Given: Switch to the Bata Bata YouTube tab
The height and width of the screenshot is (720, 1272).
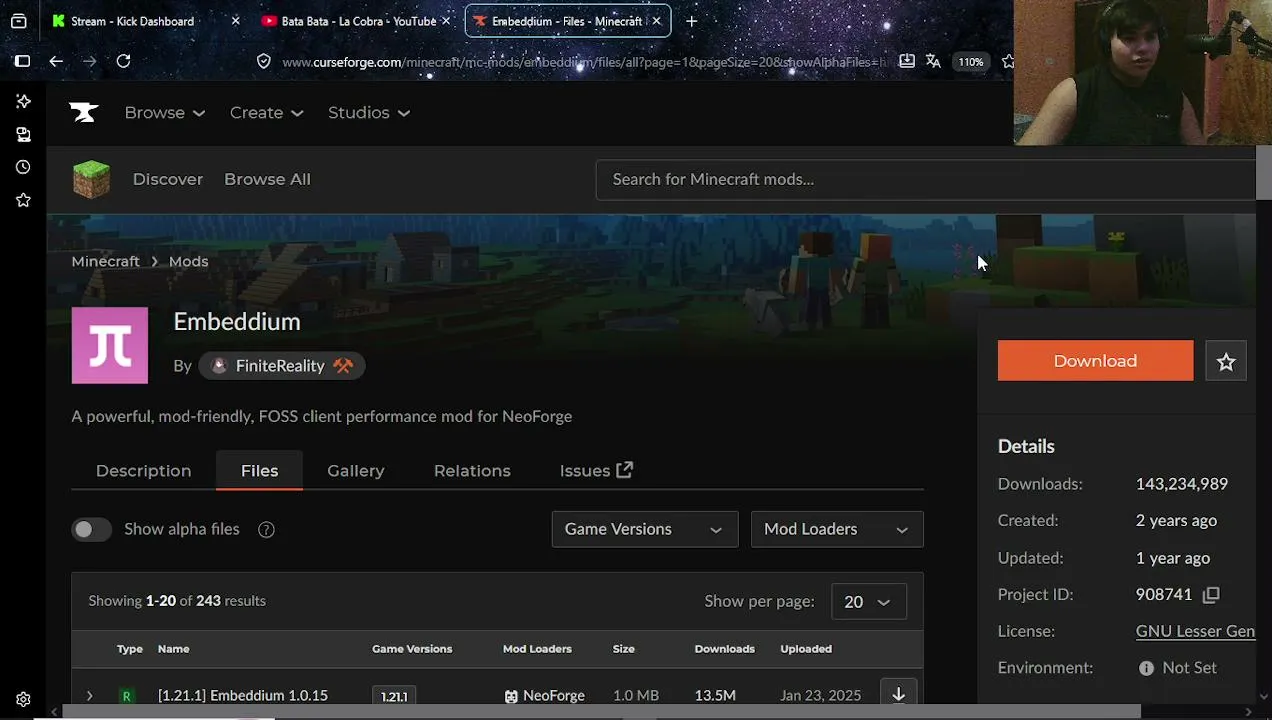Looking at the screenshot, I should pyautogui.click(x=358, y=21).
